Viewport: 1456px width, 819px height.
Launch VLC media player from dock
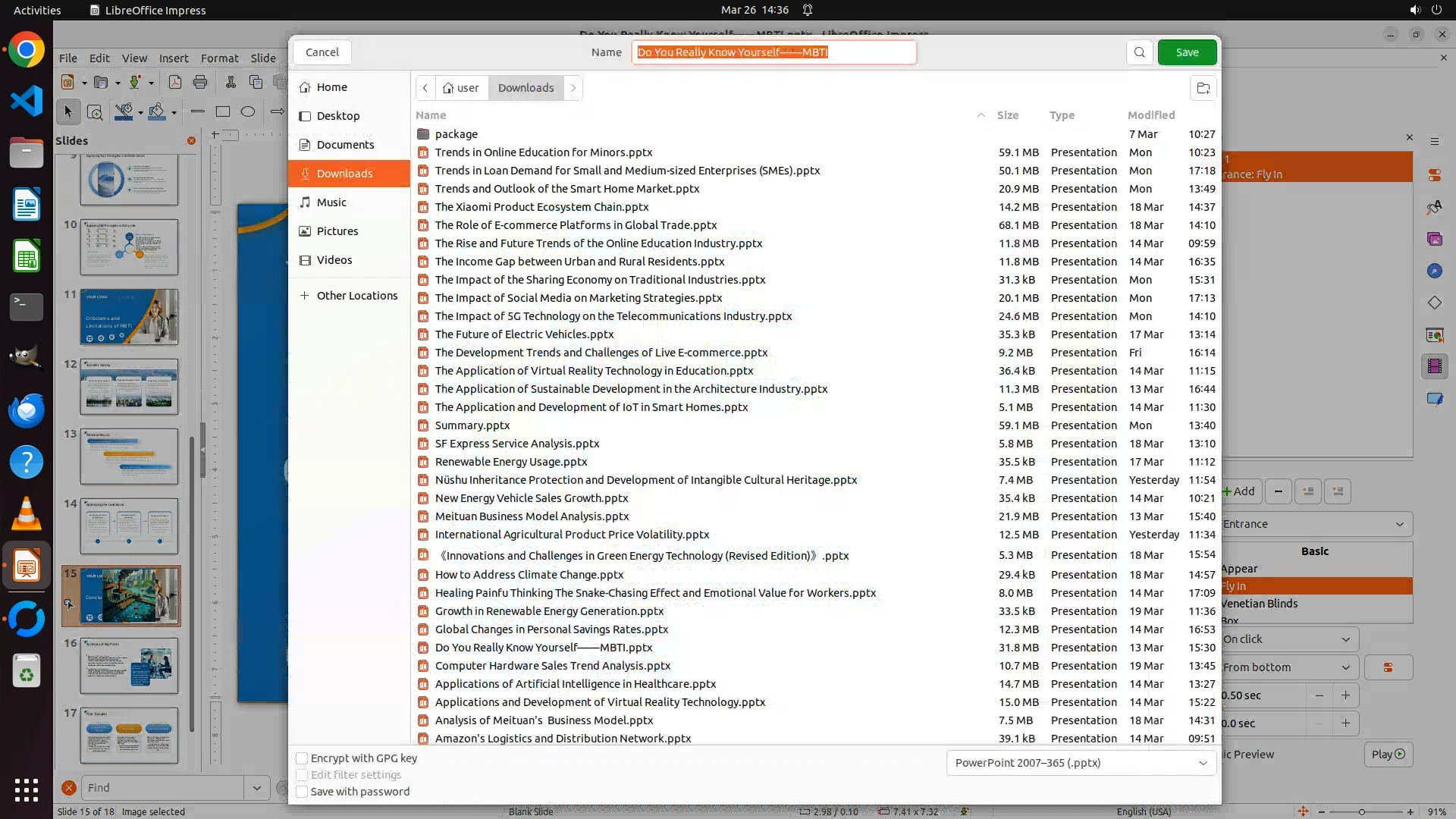point(27,513)
